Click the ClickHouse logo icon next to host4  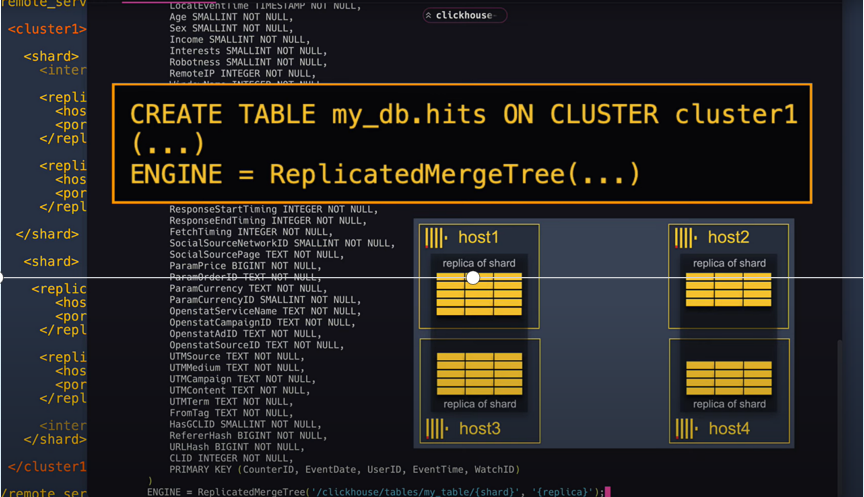[687, 429]
